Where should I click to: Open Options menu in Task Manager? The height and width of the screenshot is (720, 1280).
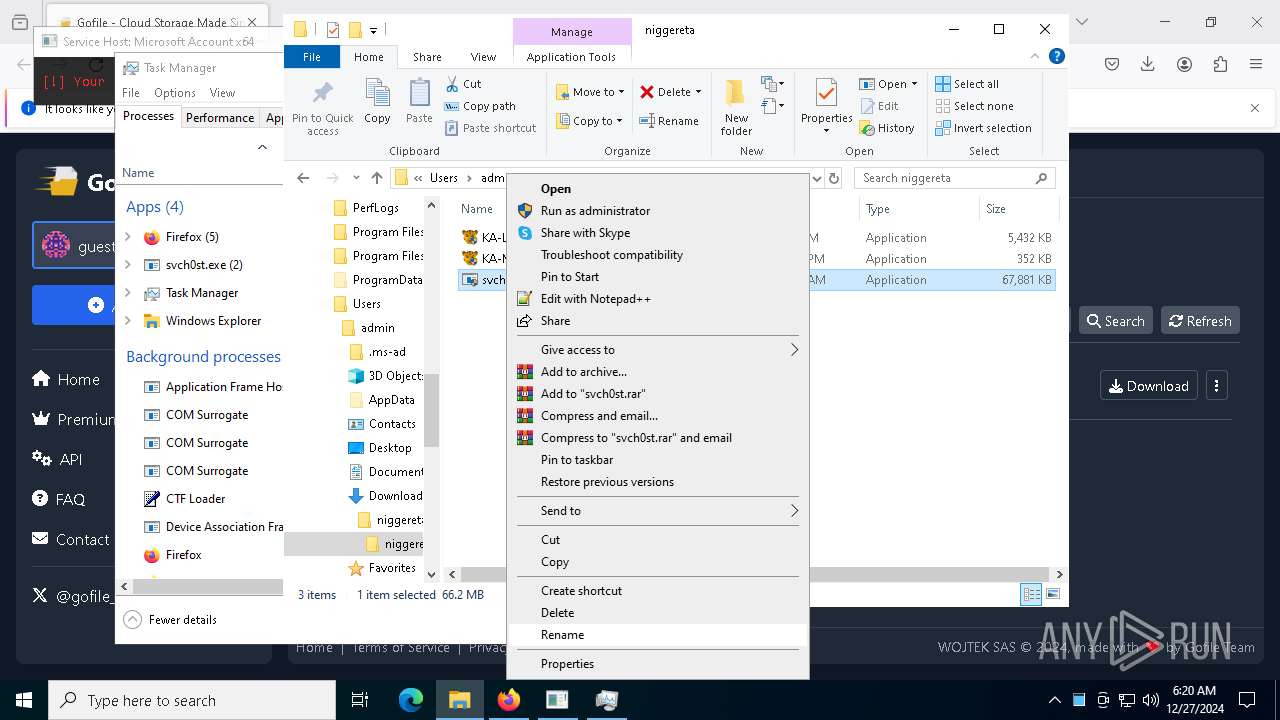click(174, 93)
